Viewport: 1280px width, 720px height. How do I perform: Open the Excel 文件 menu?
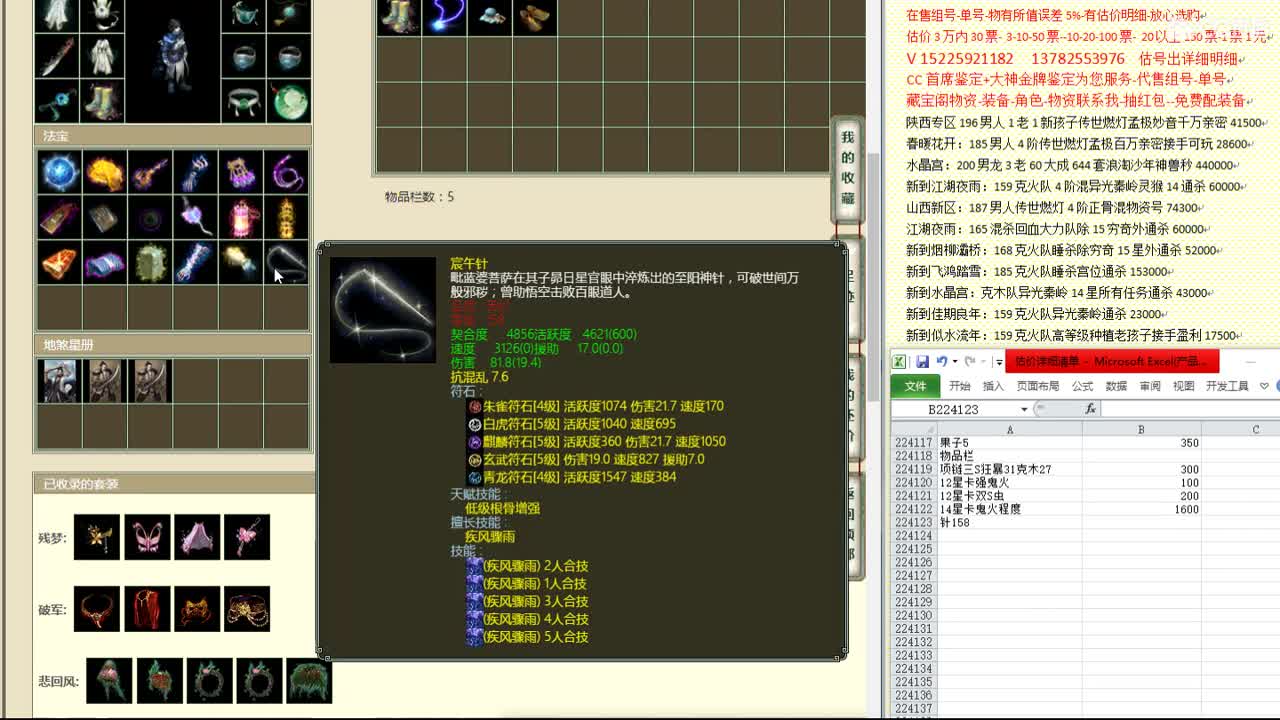[916, 386]
